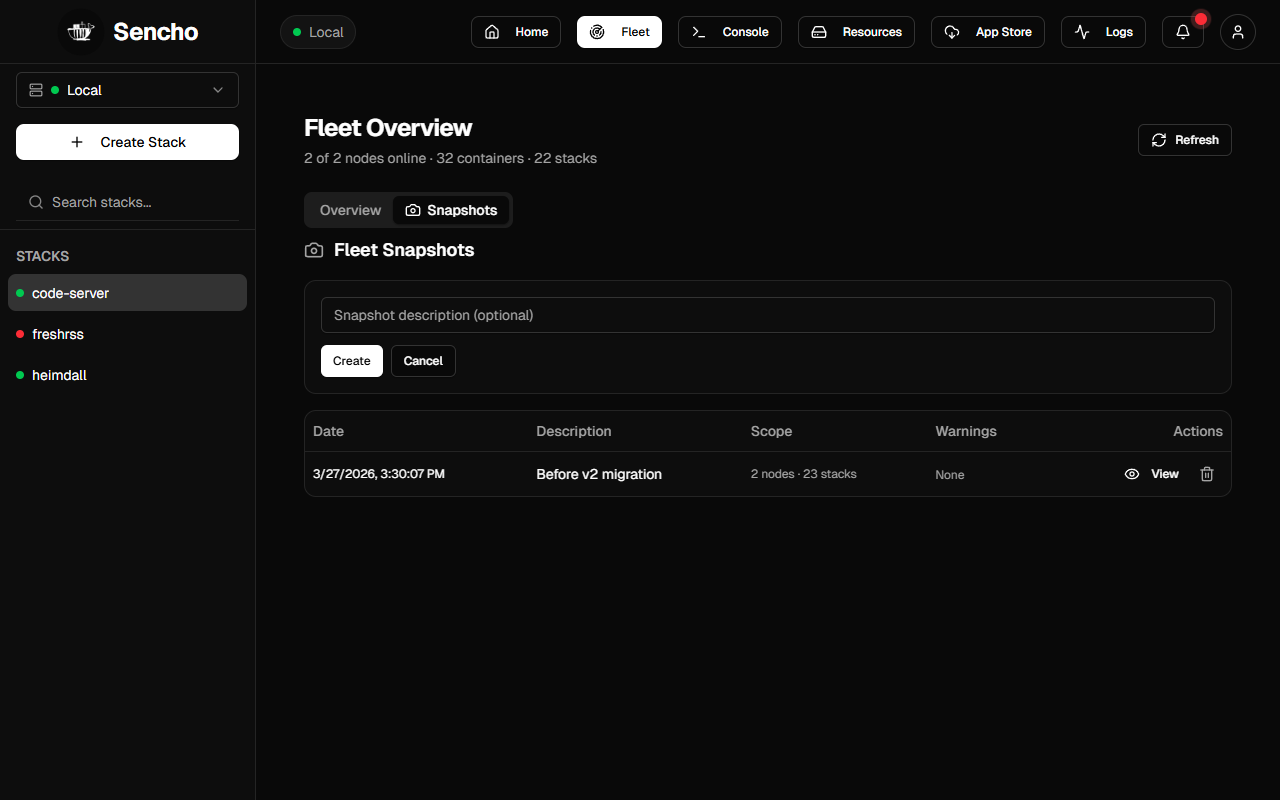Click the Actions column header

click(x=1198, y=431)
